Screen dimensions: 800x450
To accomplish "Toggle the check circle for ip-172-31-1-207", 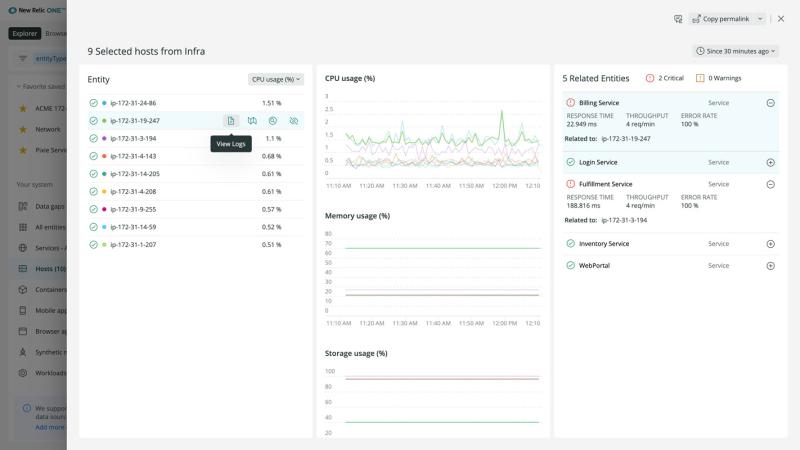I will click(x=93, y=245).
